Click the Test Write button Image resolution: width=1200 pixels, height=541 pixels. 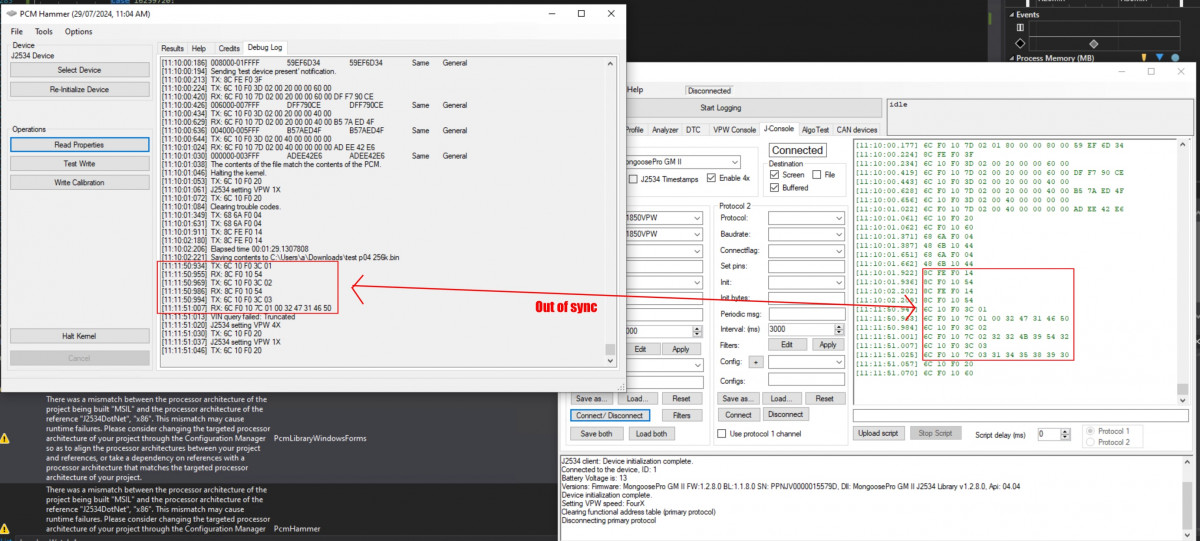tap(79, 164)
